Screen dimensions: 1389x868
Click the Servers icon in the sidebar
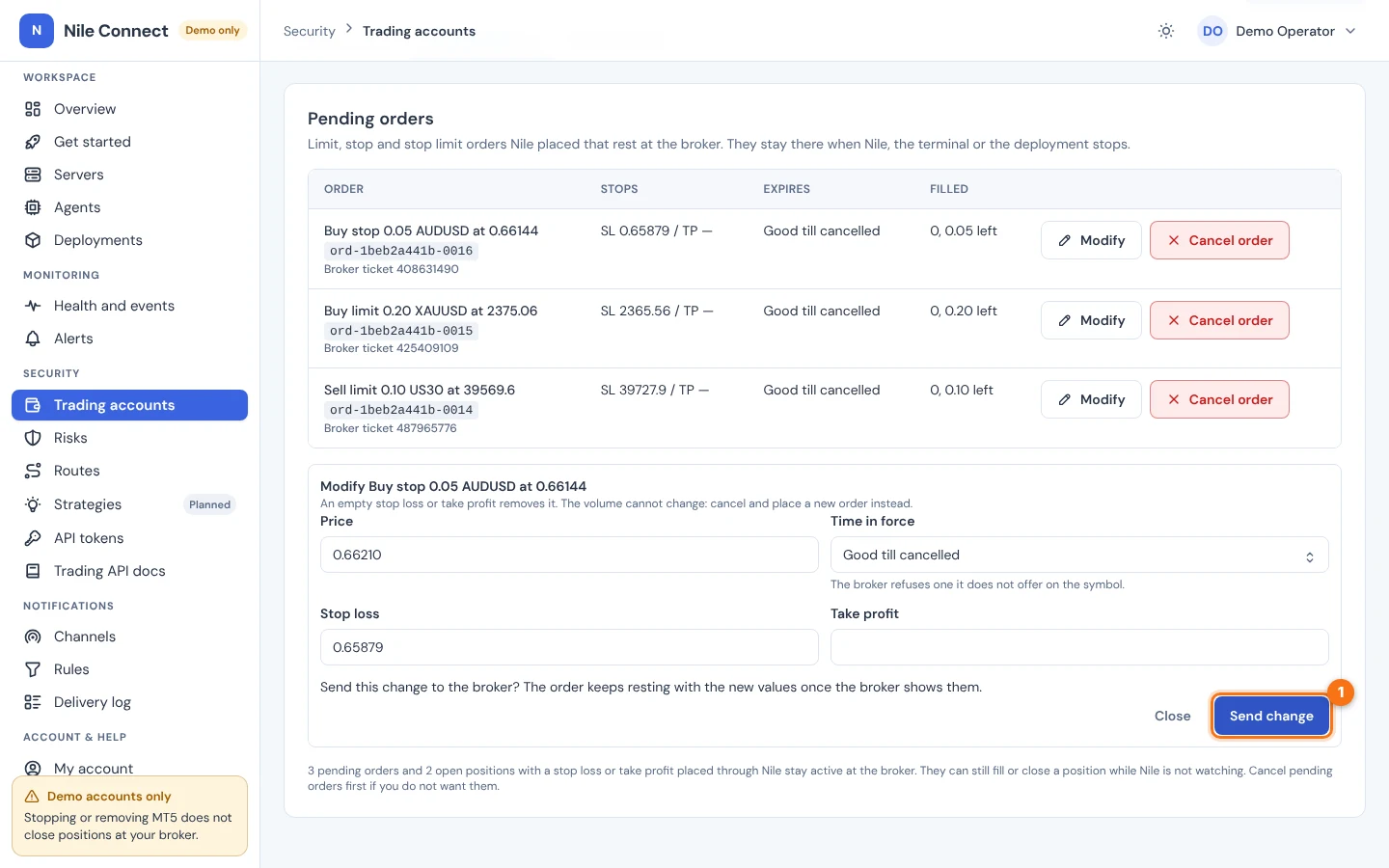pos(33,175)
